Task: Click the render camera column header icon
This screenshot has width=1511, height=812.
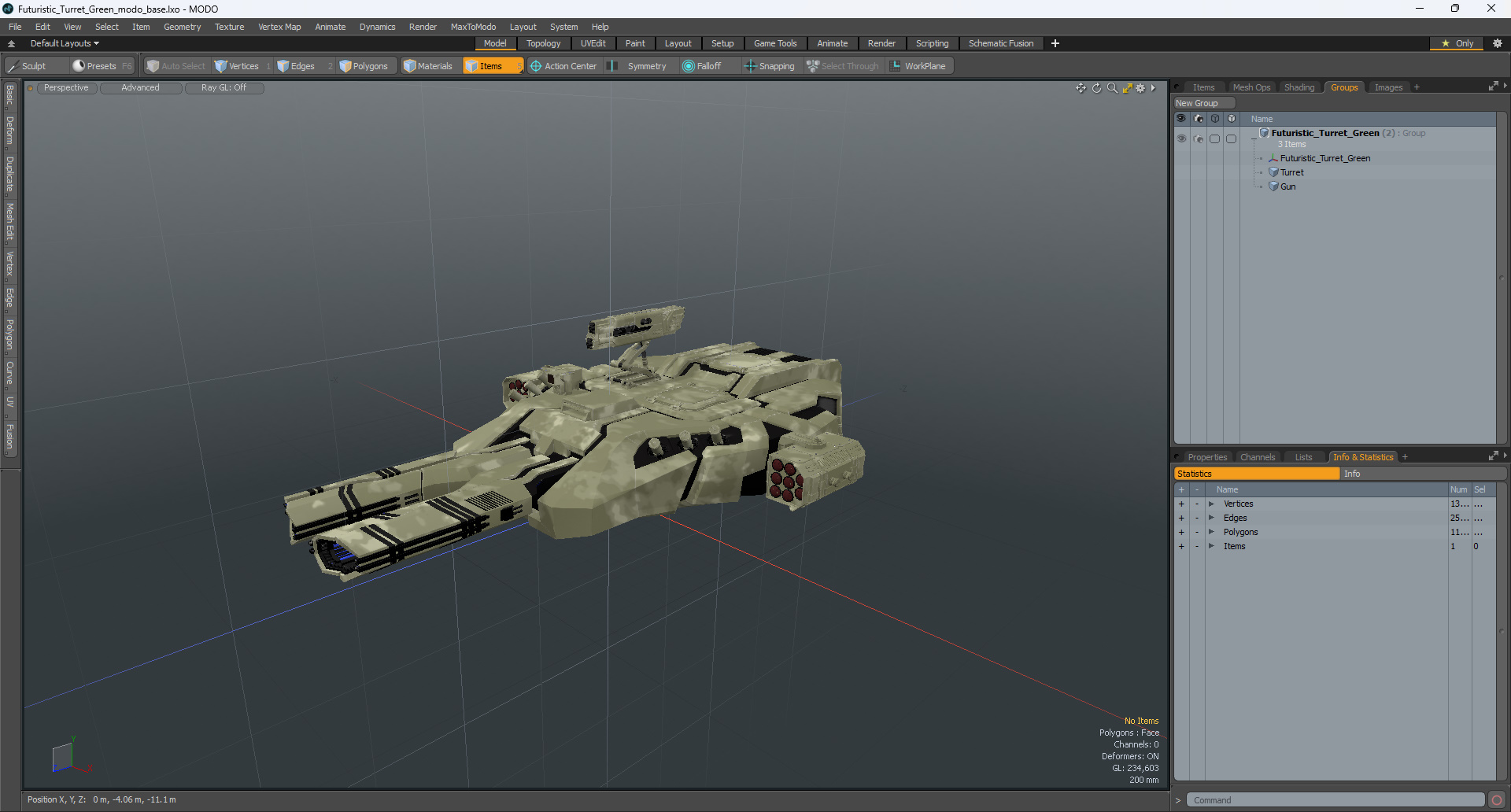Action: click(x=1198, y=119)
